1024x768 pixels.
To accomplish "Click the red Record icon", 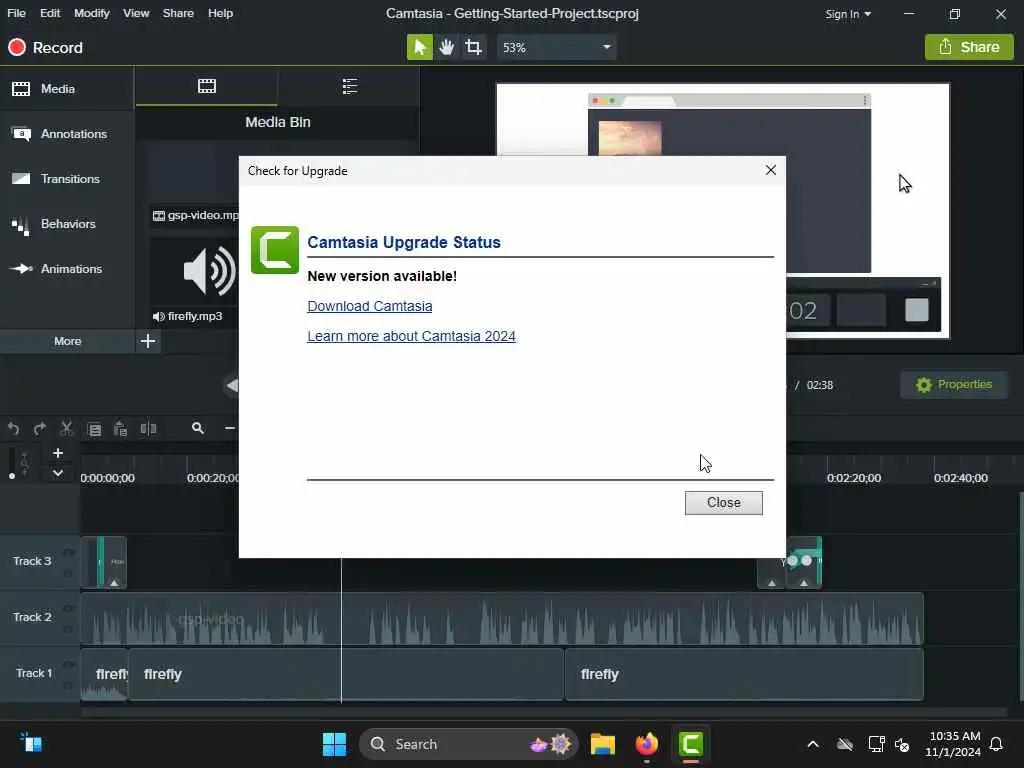I will pyautogui.click(x=16, y=47).
